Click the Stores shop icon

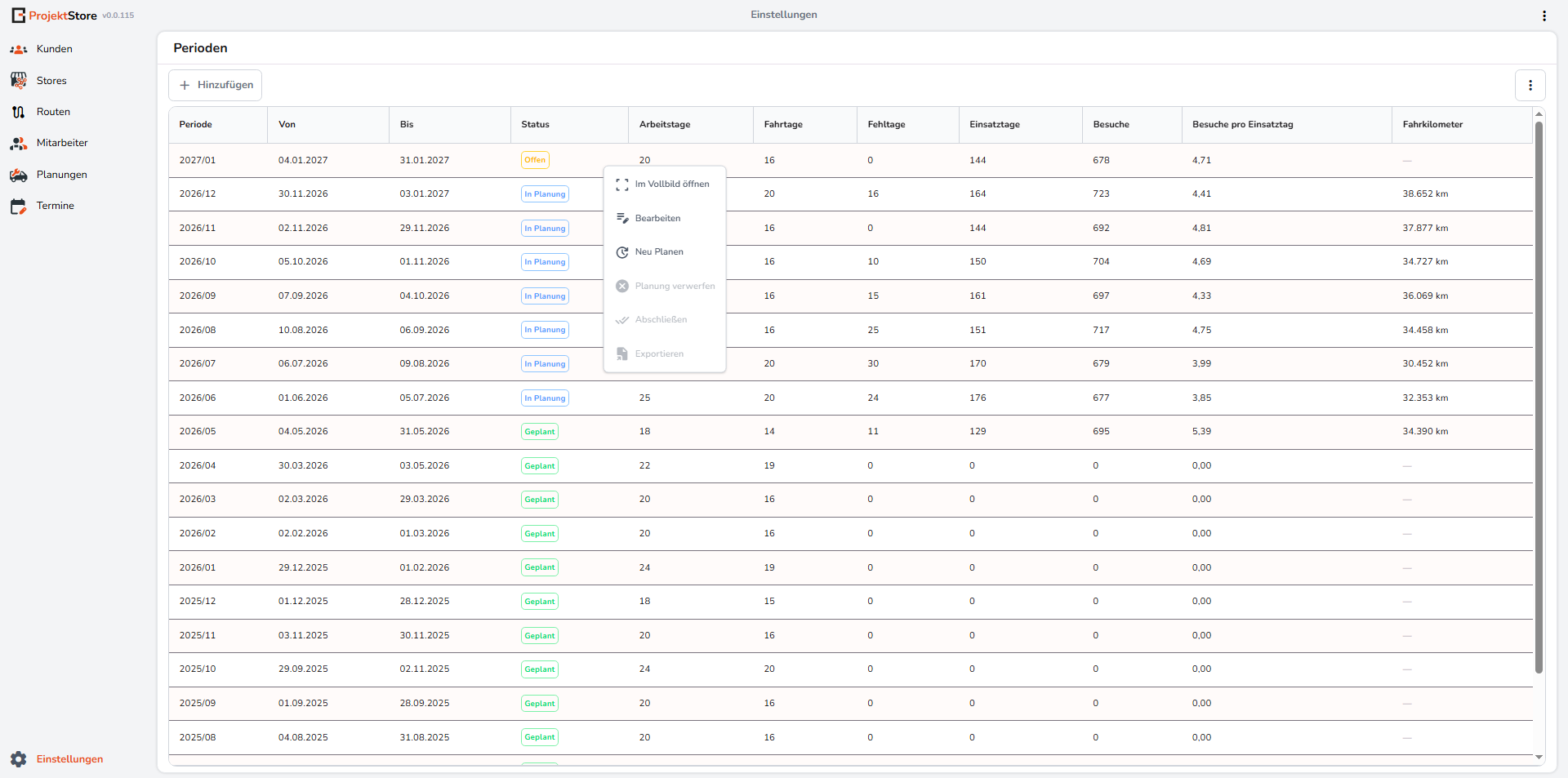coord(18,81)
